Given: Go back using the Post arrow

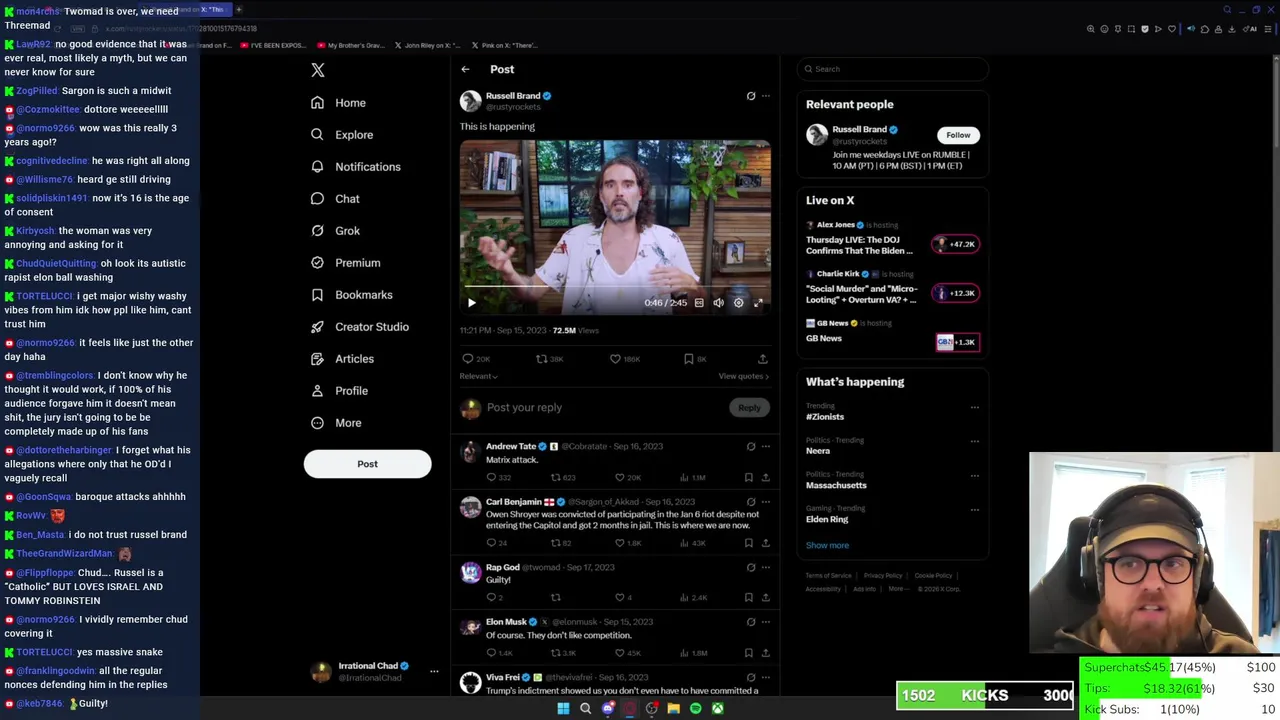Looking at the screenshot, I should coord(465,69).
